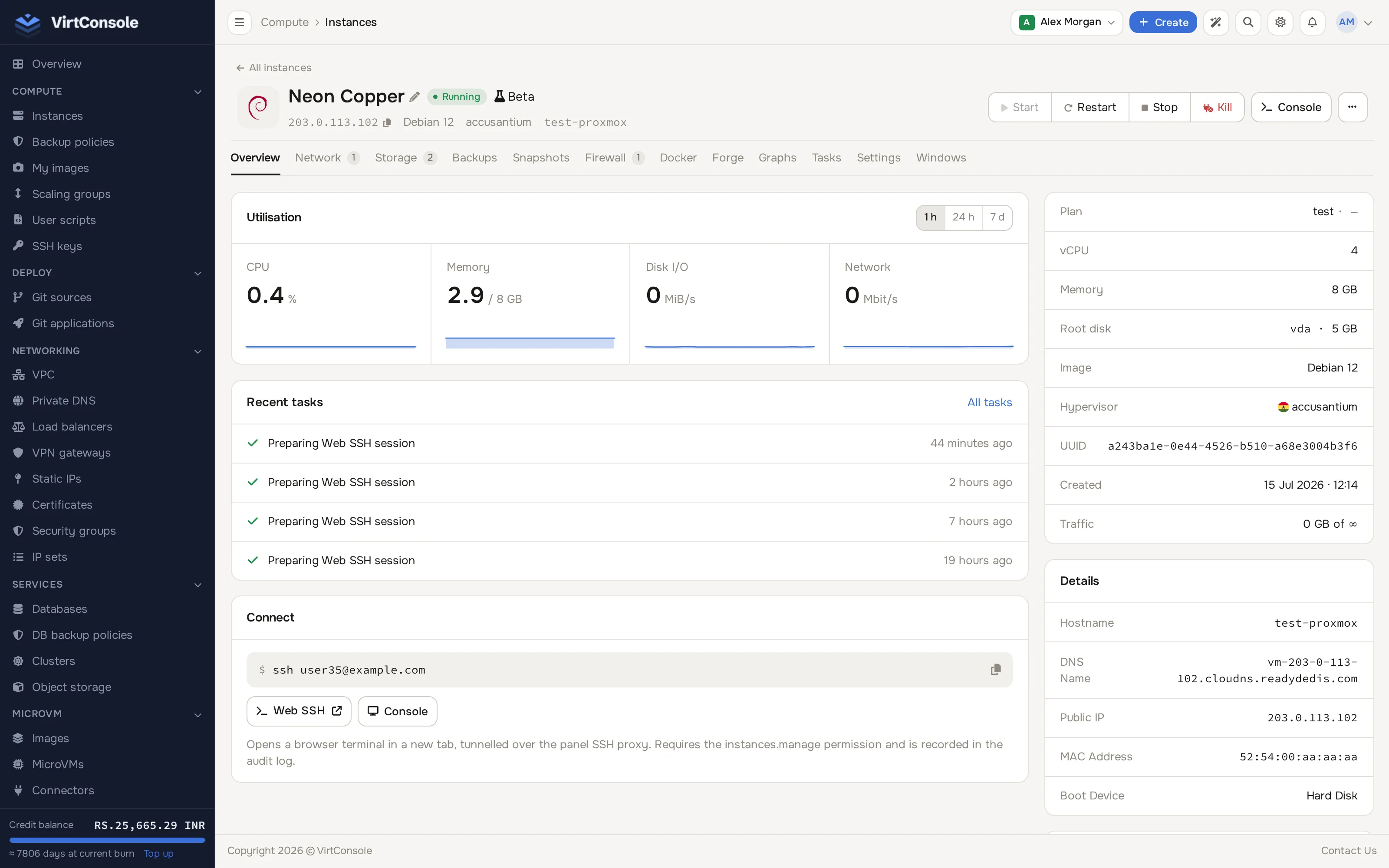Open the three-dots more actions menu
1389x868 pixels.
tap(1352, 107)
